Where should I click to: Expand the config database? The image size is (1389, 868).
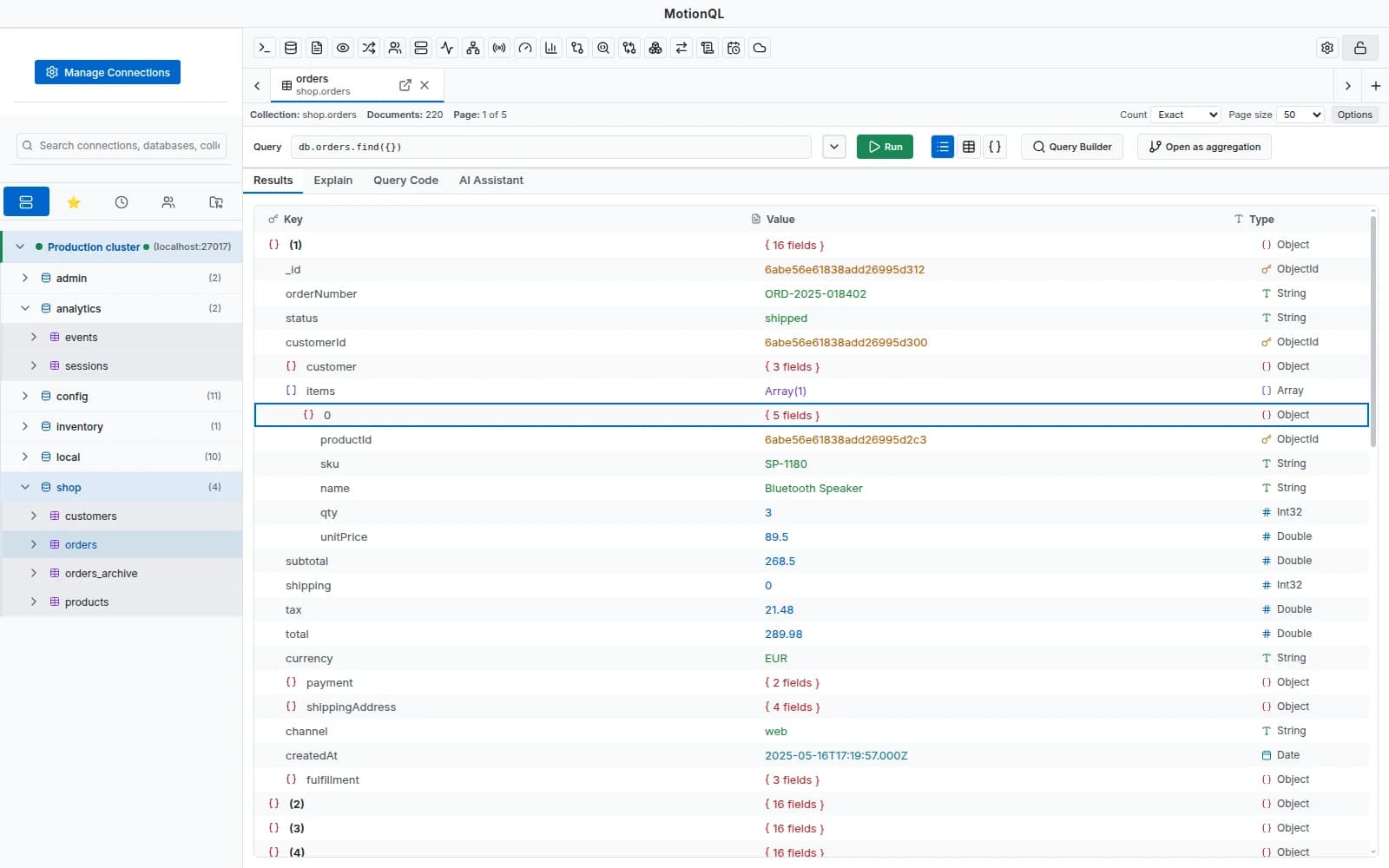point(25,396)
